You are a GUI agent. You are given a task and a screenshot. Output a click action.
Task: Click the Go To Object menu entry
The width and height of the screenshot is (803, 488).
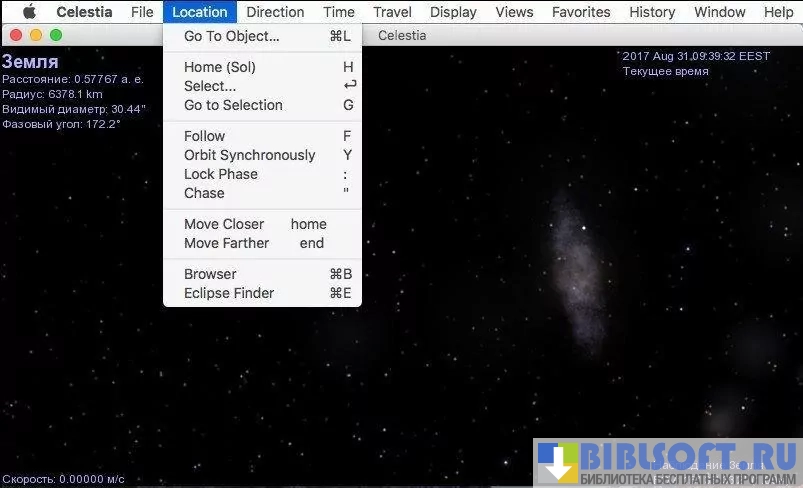(x=231, y=36)
